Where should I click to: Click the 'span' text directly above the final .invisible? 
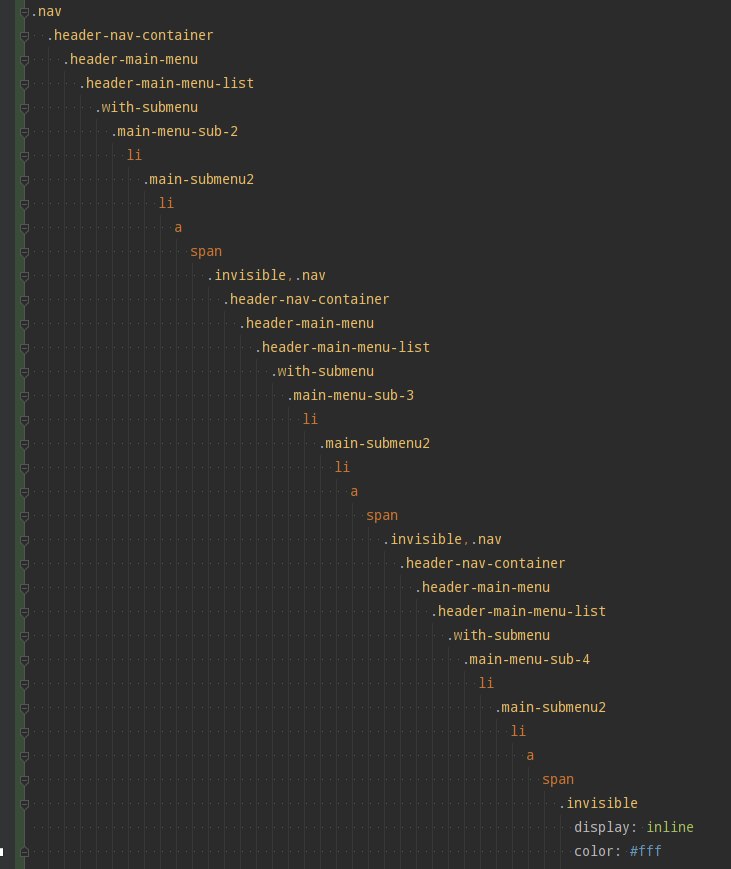click(558, 780)
